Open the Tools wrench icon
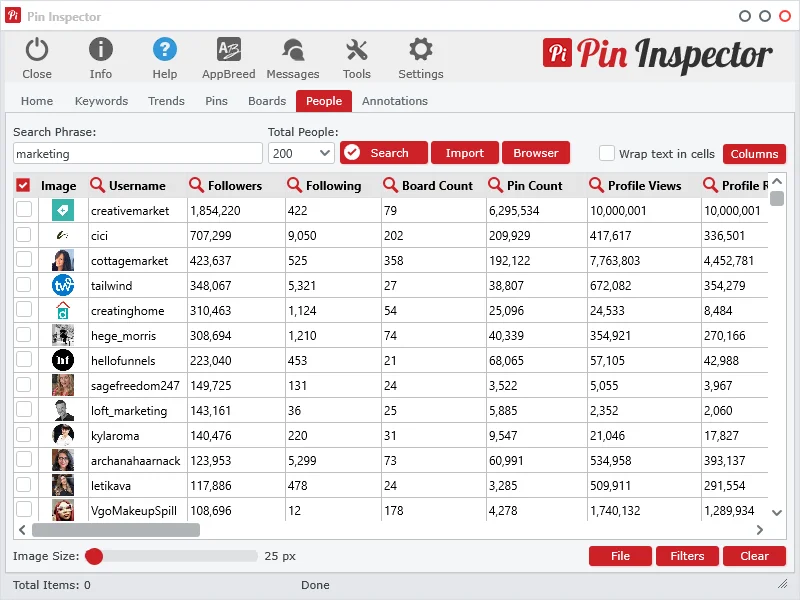The image size is (800, 600). tap(357, 50)
